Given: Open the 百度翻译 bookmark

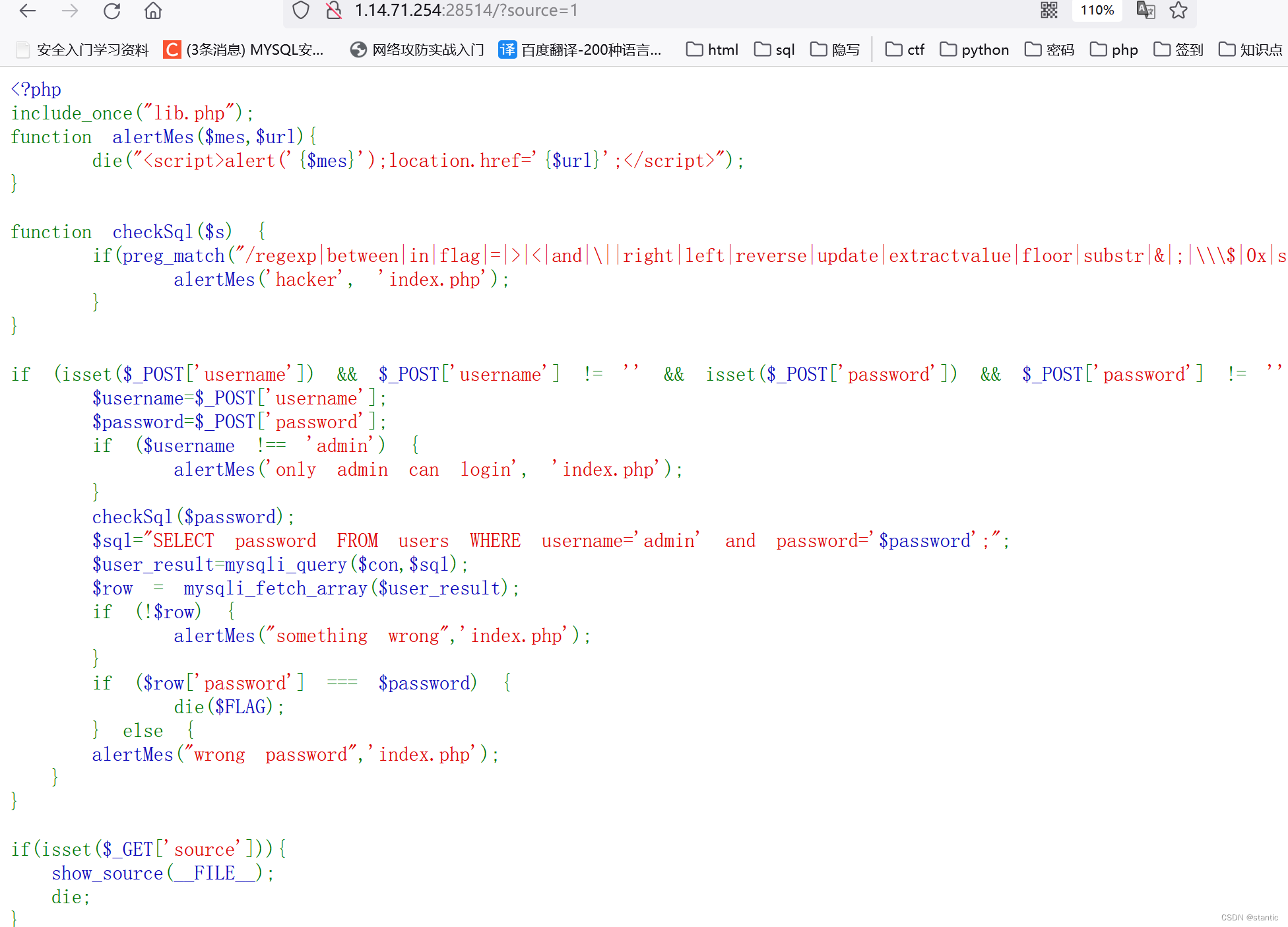Looking at the screenshot, I should [580, 49].
